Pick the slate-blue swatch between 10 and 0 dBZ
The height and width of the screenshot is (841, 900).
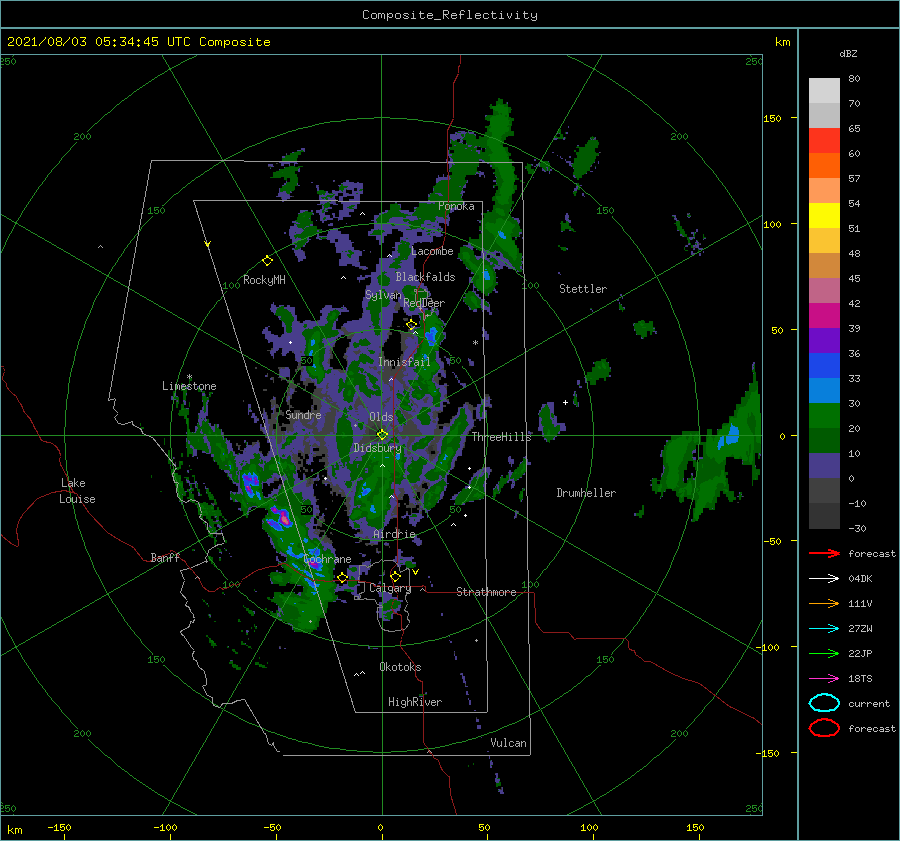coord(824,466)
